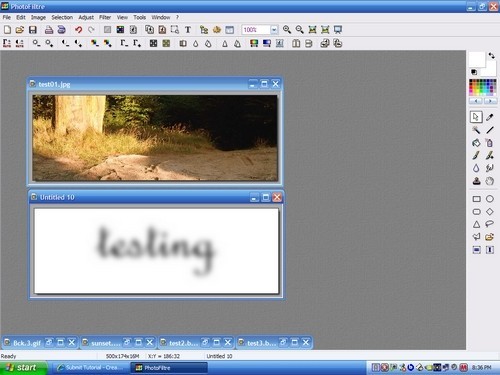500x375 pixels.
Task: Select the Smudge finger tool
Action: [x=490, y=168]
